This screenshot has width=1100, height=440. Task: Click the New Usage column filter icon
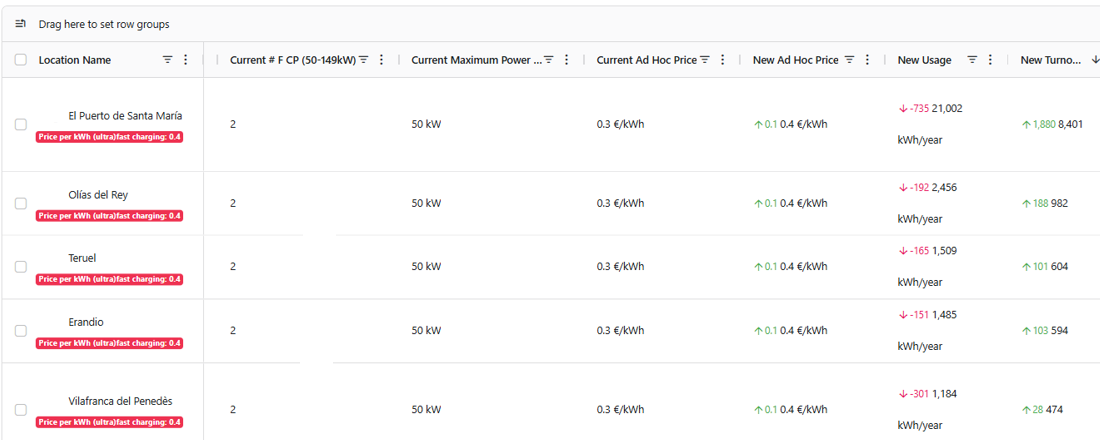[972, 60]
